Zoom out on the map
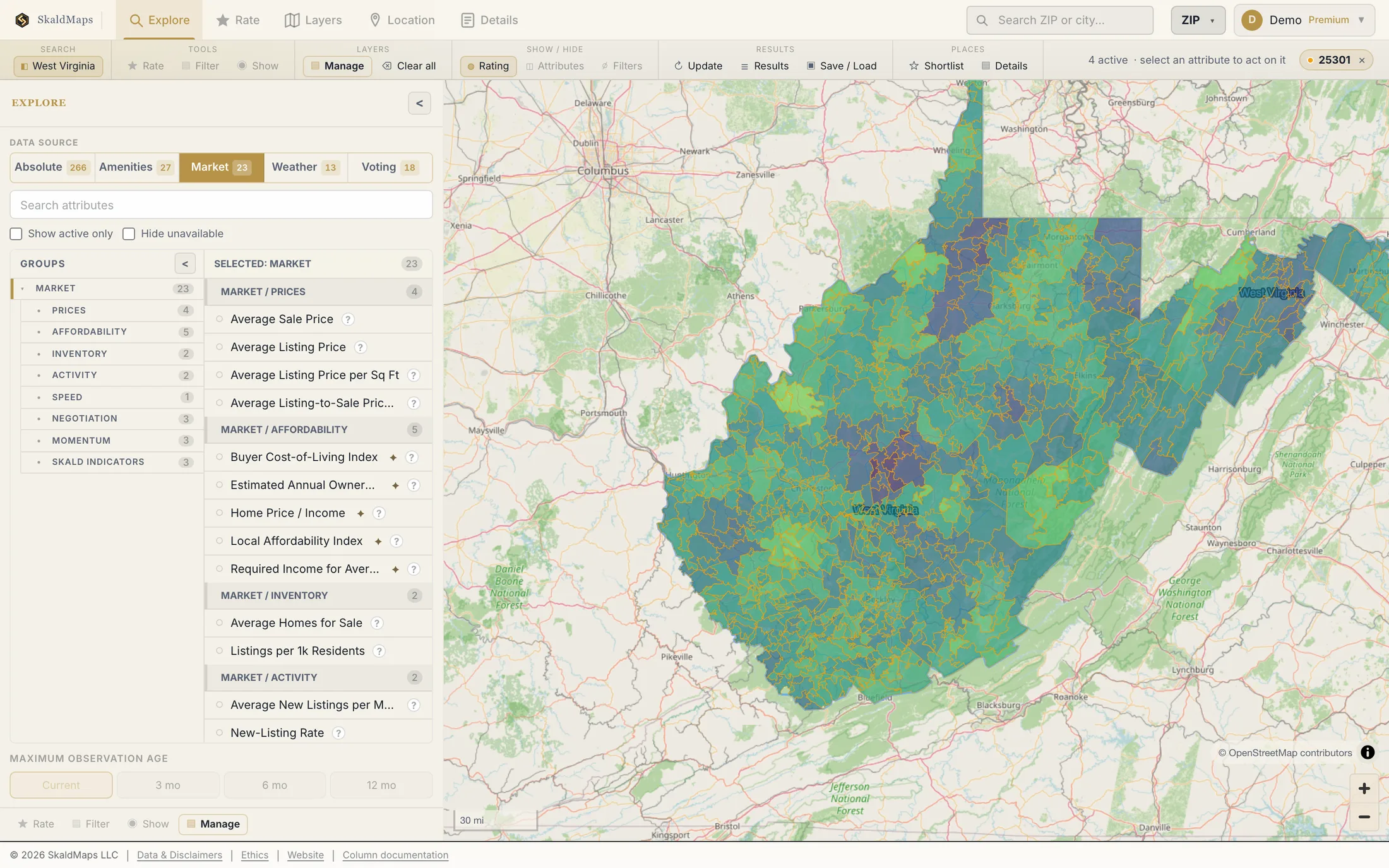This screenshot has width=1389, height=868. (x=1364, y=817)
